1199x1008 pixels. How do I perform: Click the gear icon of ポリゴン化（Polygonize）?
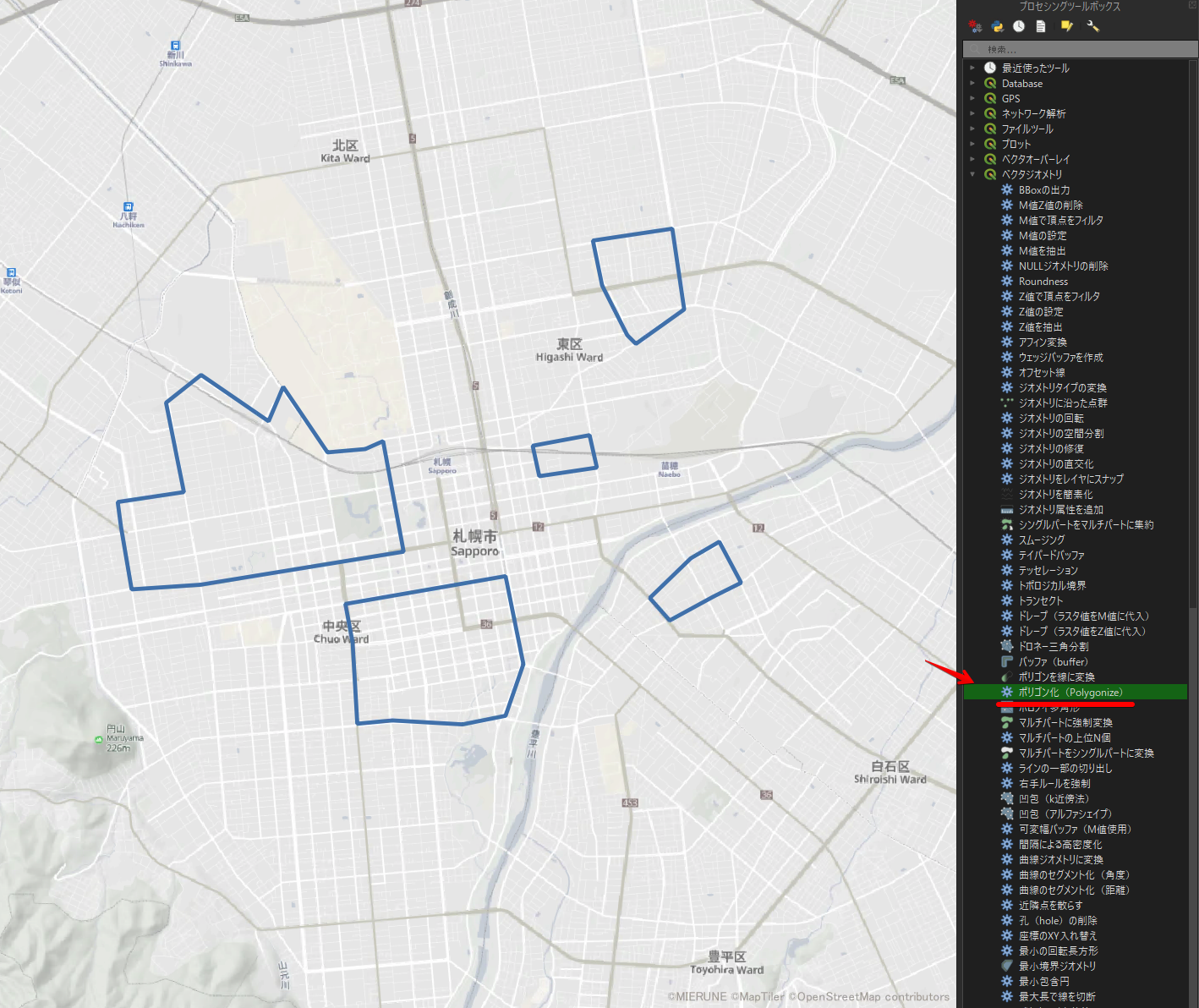(1007, 692)
